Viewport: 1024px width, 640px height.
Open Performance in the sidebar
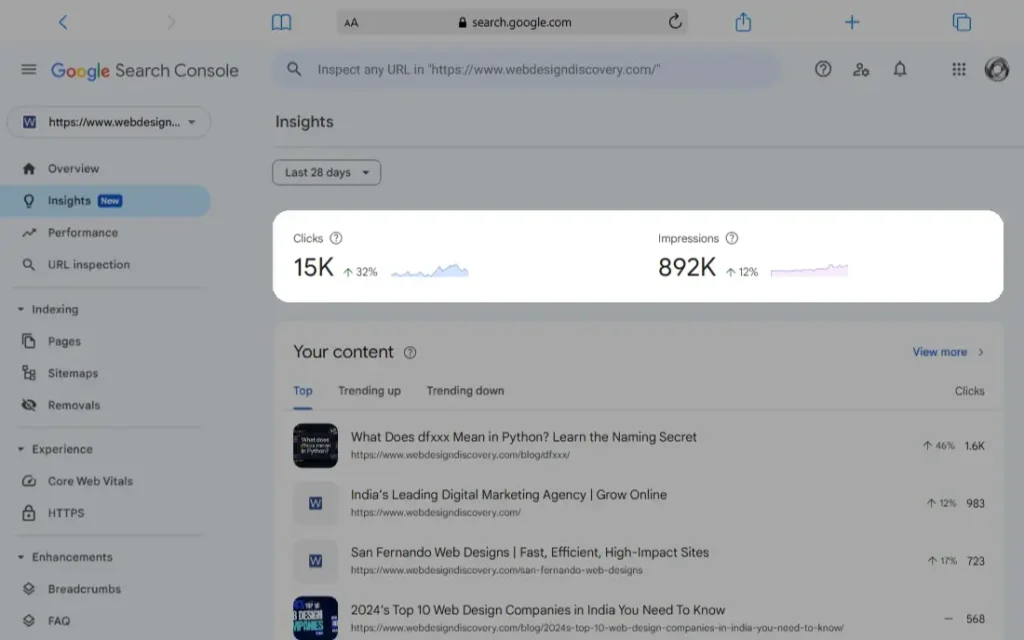82,233
